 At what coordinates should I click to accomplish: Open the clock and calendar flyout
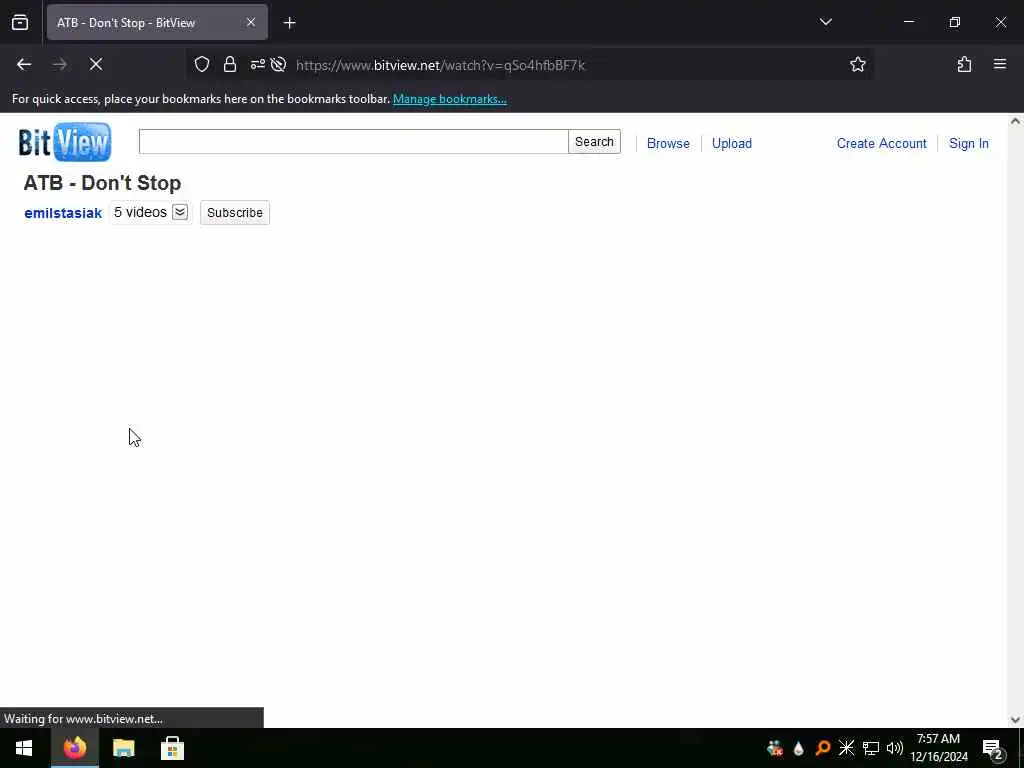coord(939,748)
